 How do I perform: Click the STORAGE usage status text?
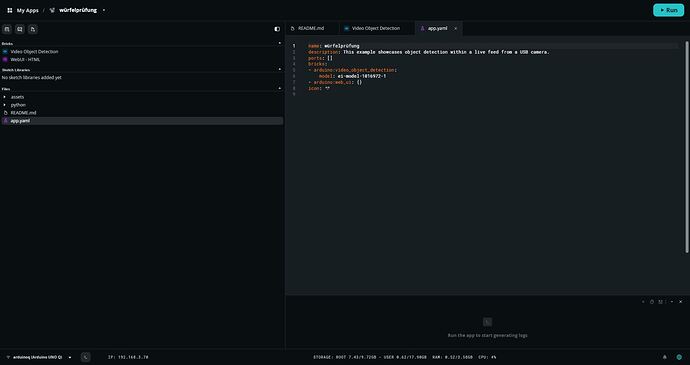[370, 357]
